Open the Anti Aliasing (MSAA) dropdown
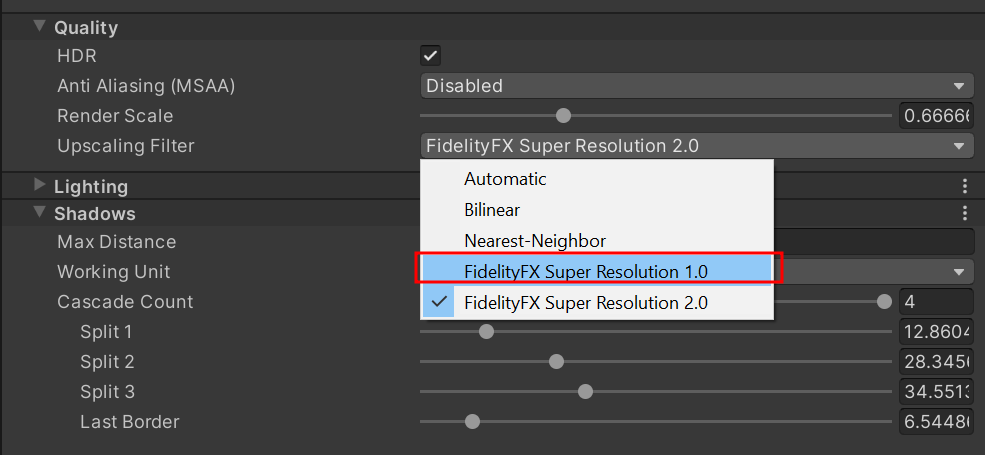The image size is (985, 455). click(697, 86)
